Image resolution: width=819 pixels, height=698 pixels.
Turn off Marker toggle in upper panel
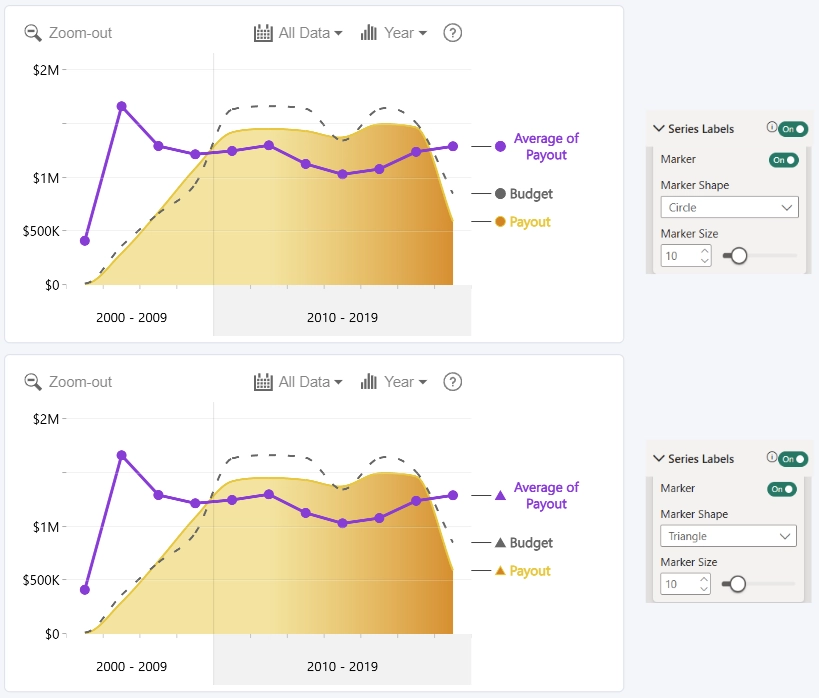(783, 160)
